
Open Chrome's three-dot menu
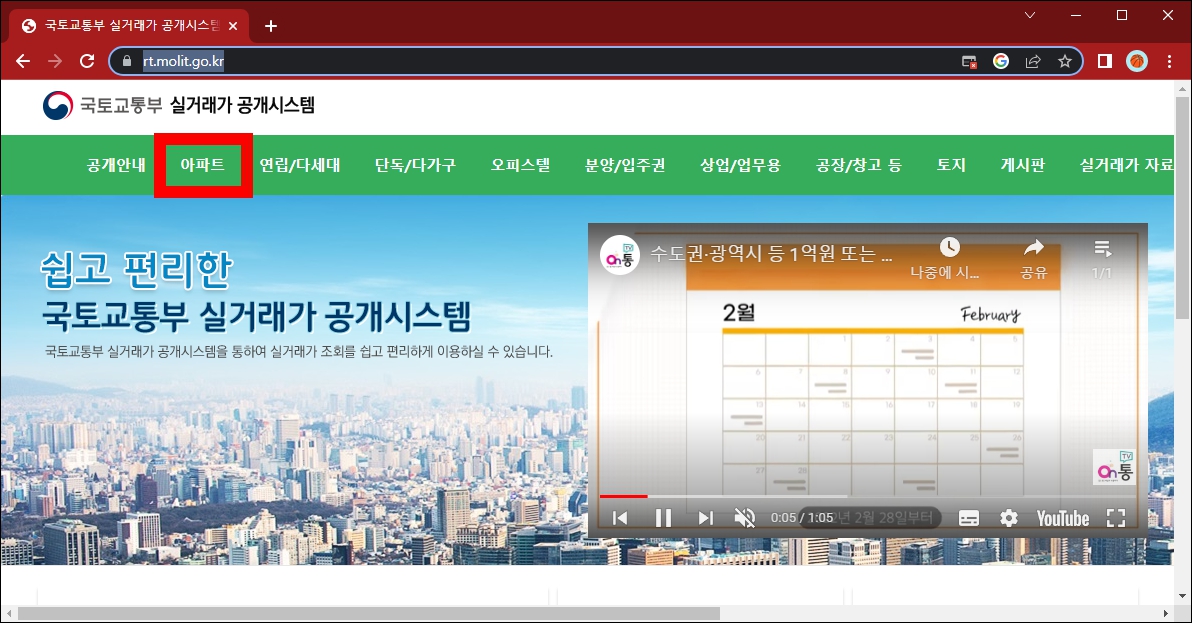tap(1168, 61)
